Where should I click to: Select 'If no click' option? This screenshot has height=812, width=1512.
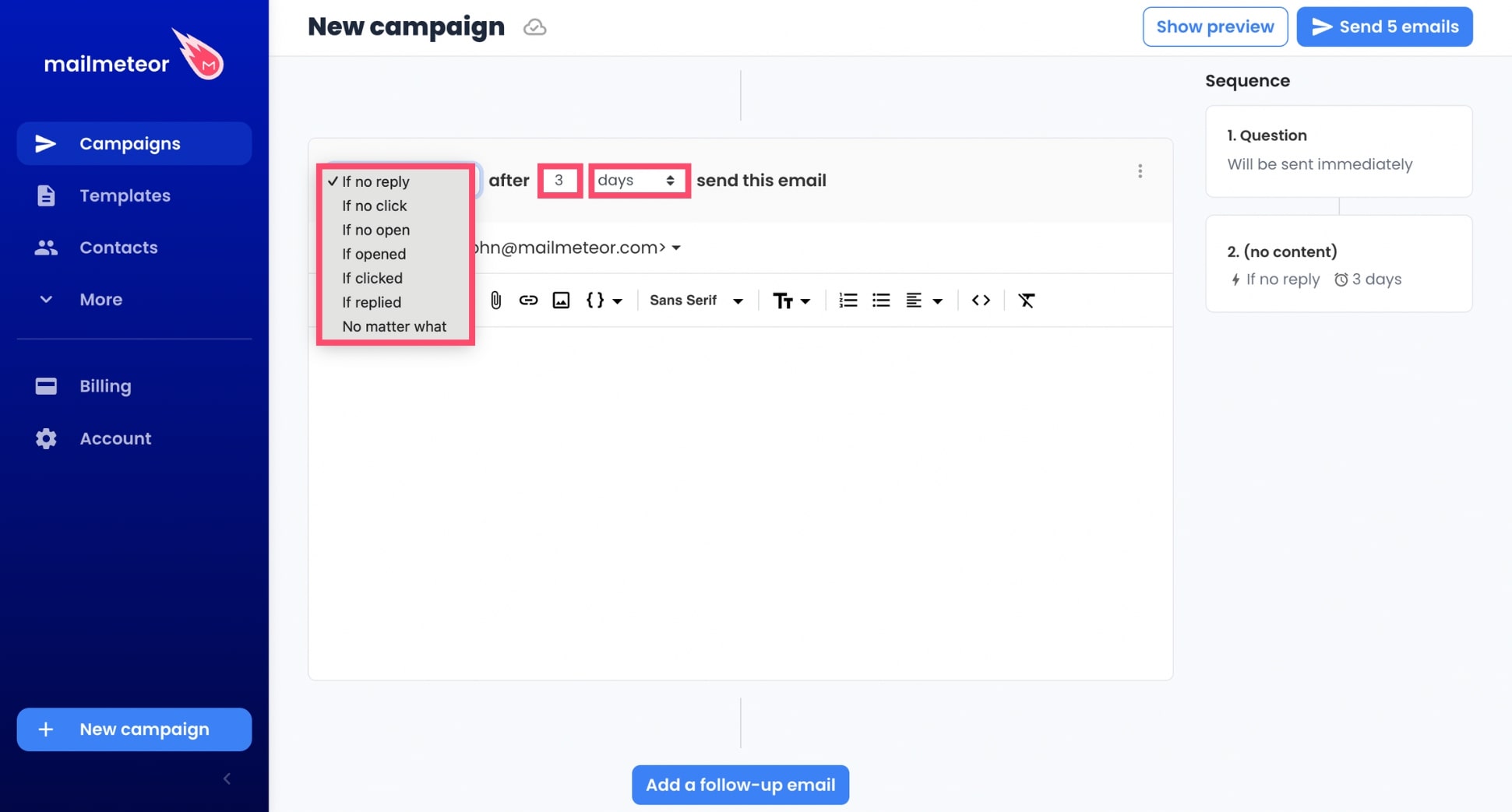click(x=395, y=206)
